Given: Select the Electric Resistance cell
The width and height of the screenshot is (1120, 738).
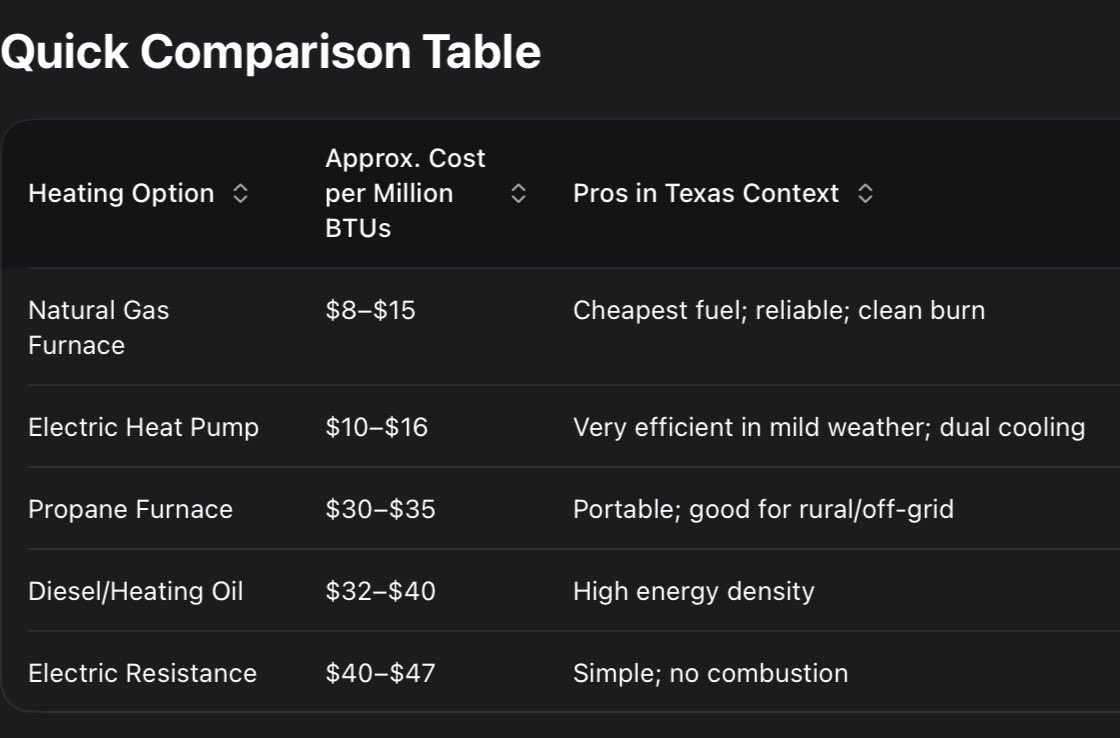Looking at the screenshot, I should [142, 673].
